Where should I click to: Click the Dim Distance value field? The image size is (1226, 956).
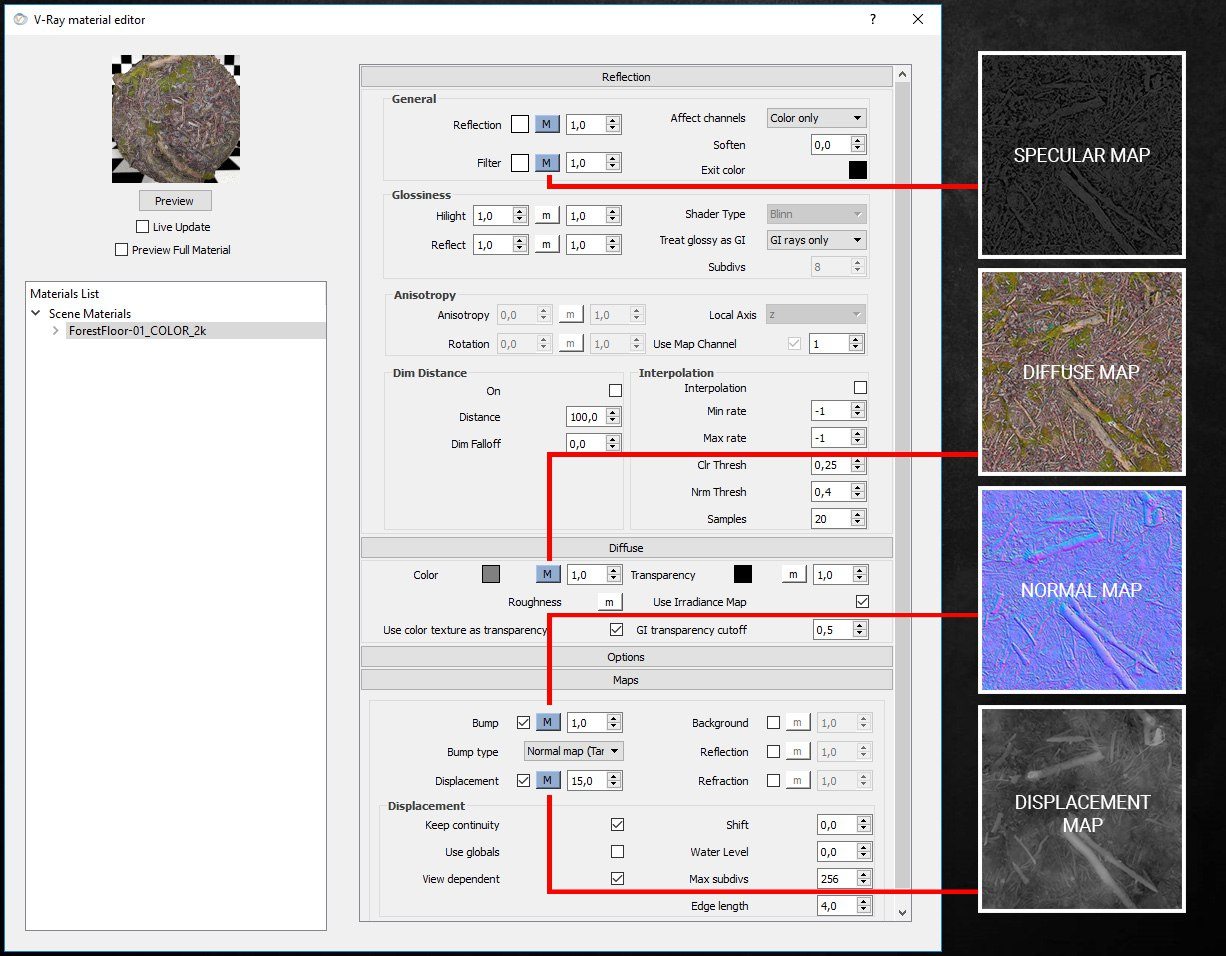coord(586,417)
